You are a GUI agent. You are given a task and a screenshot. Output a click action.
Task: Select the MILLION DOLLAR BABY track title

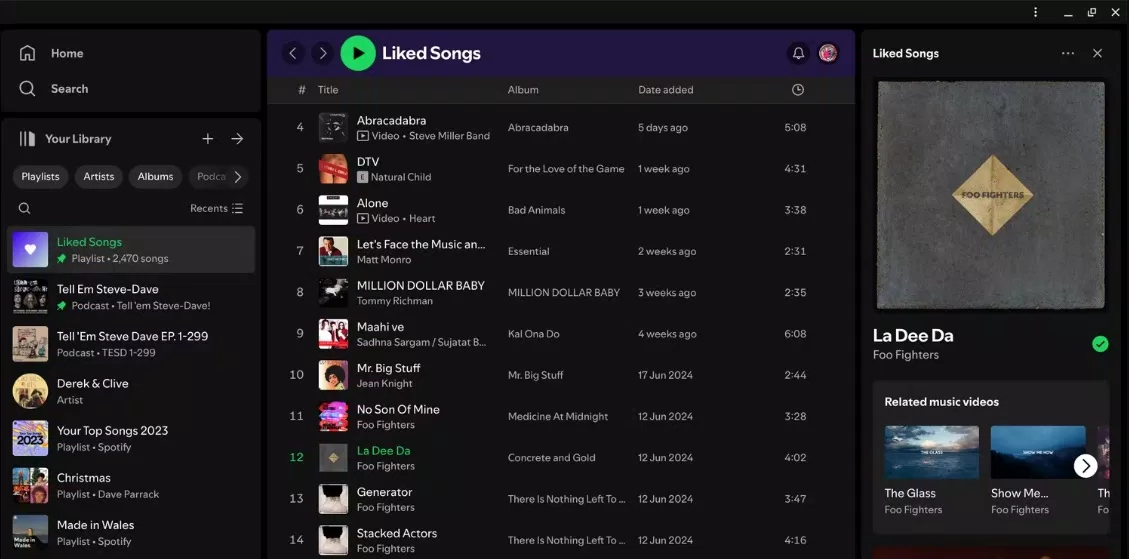pyautogui.click(x=421, y=286)
